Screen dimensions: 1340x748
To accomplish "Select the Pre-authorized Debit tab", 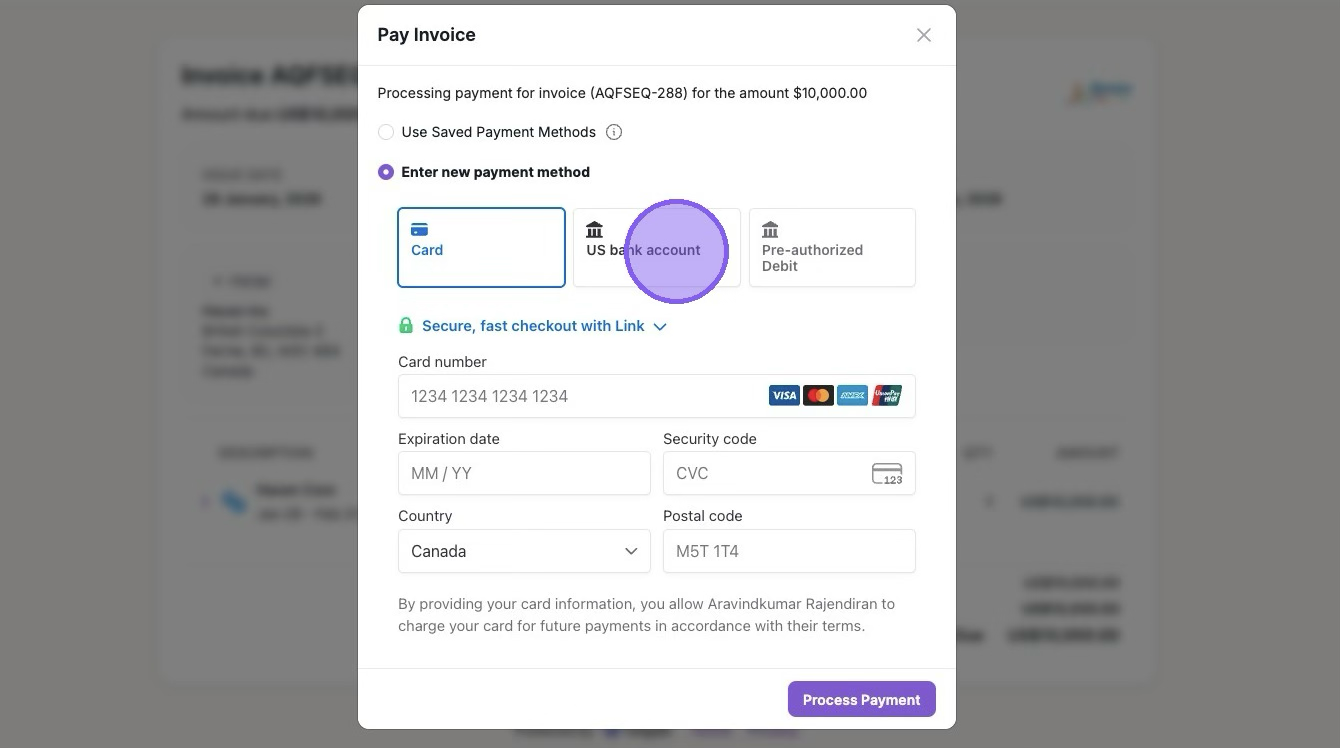I will [x=832, y=247].
